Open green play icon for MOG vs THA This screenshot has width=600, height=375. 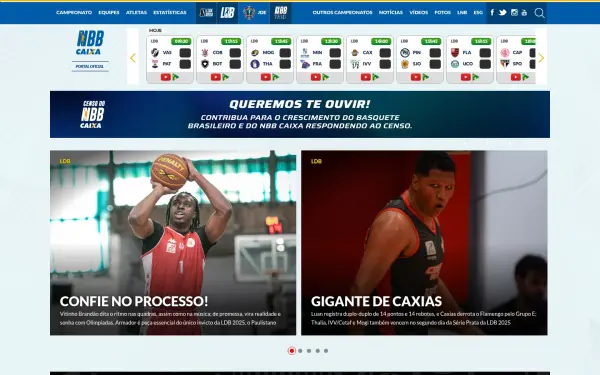[x=276, y=77]
